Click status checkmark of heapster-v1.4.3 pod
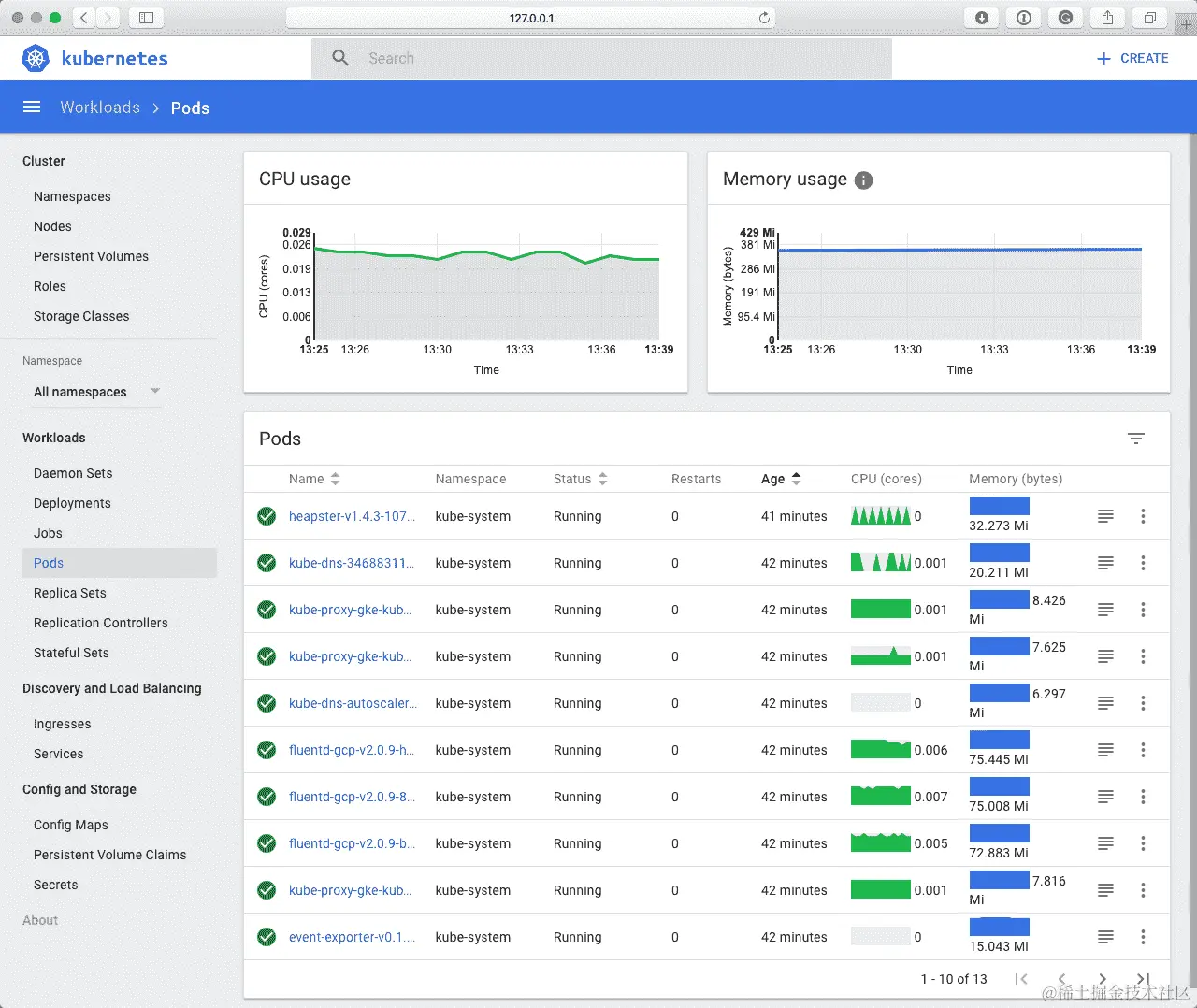 (267, 516)
